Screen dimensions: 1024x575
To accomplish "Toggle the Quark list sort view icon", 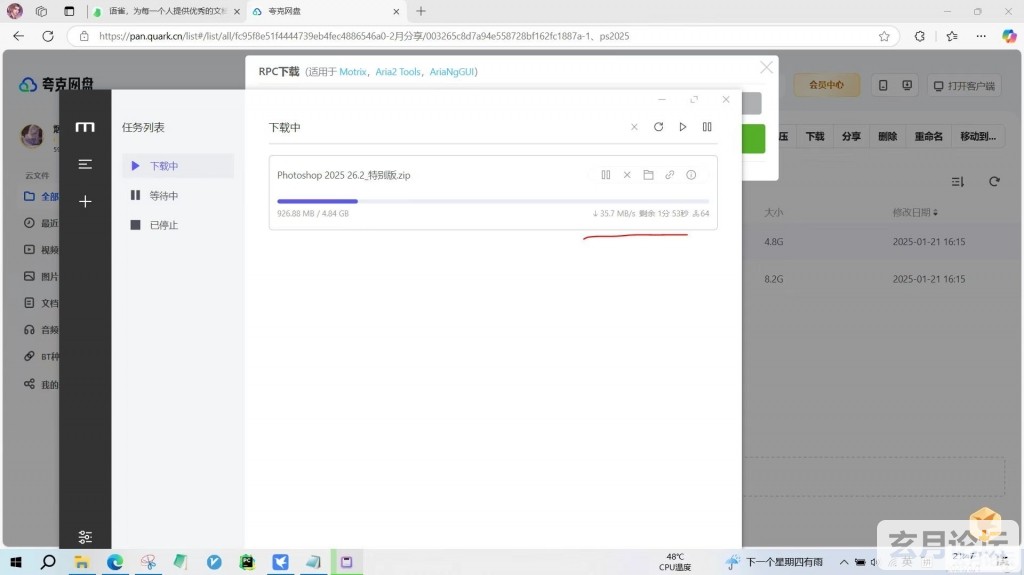I will click(957, 182).
